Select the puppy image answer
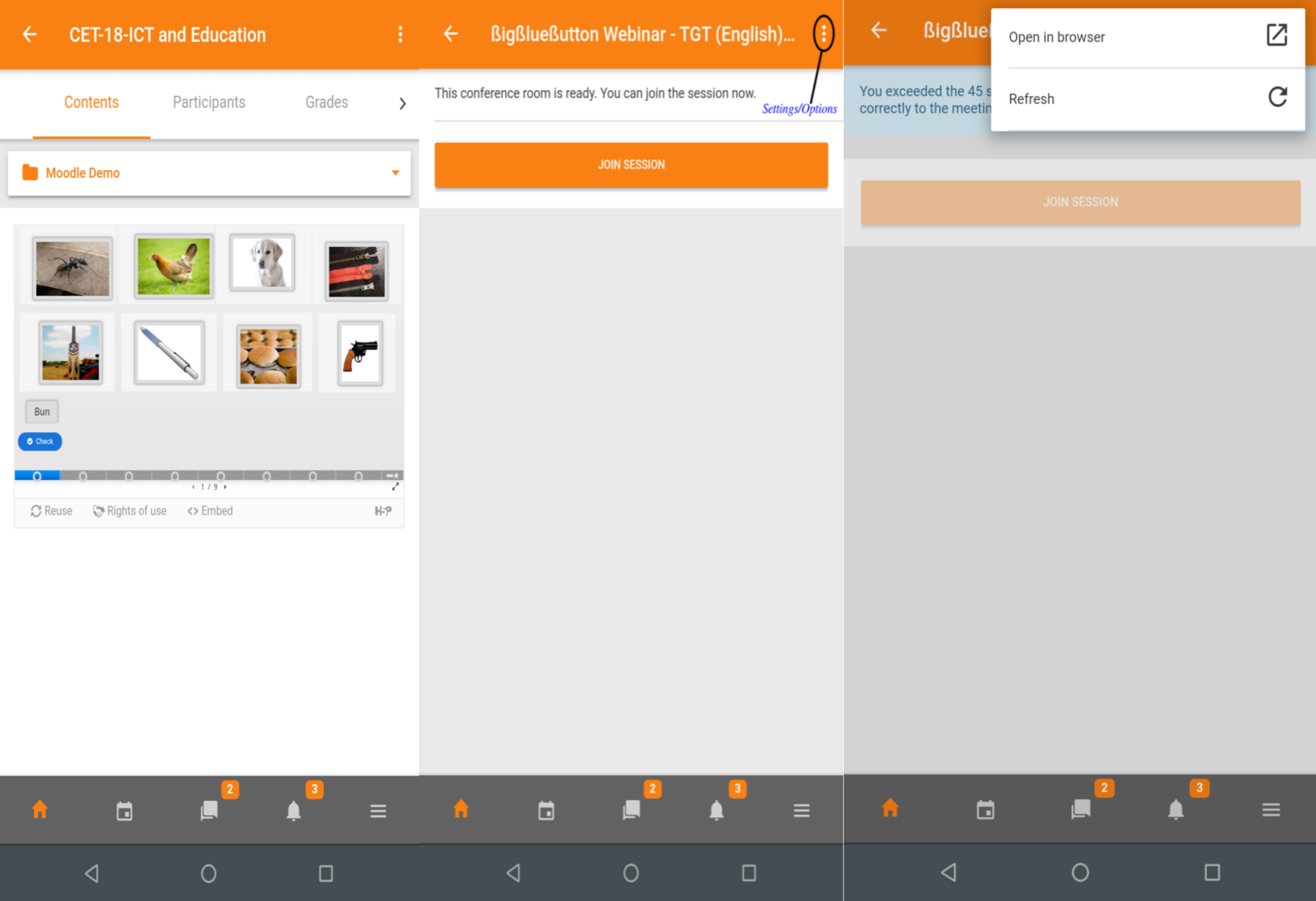 [x=262, y=262]
